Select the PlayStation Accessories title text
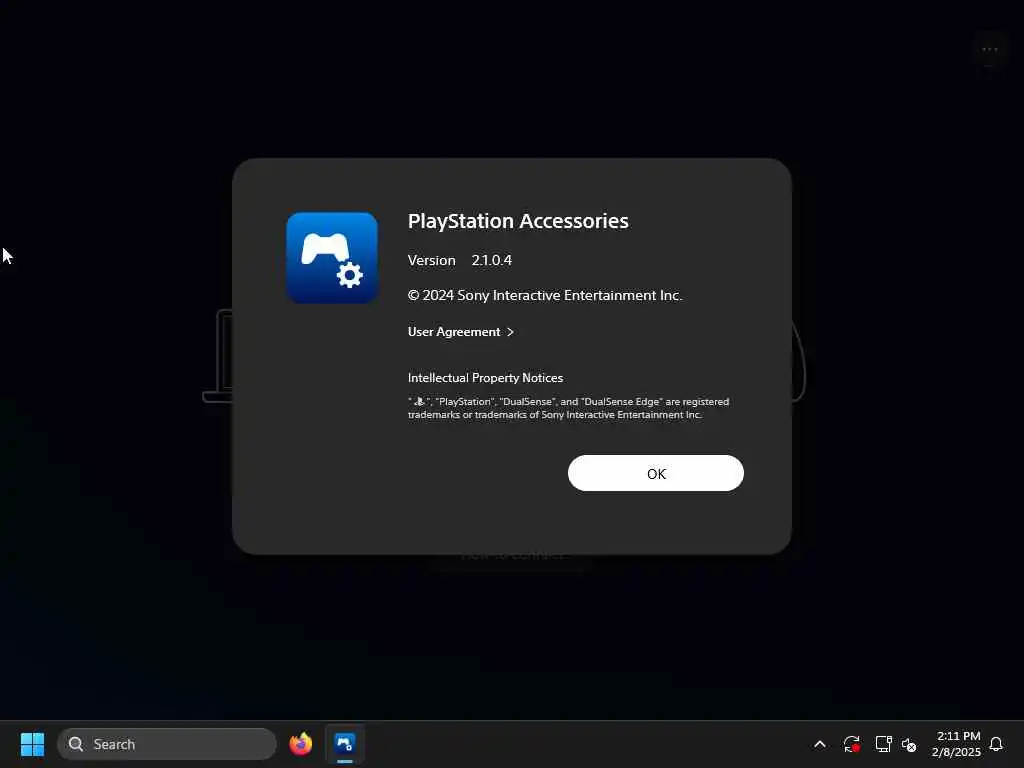The image size is (1024, 768). coord(518,221)
